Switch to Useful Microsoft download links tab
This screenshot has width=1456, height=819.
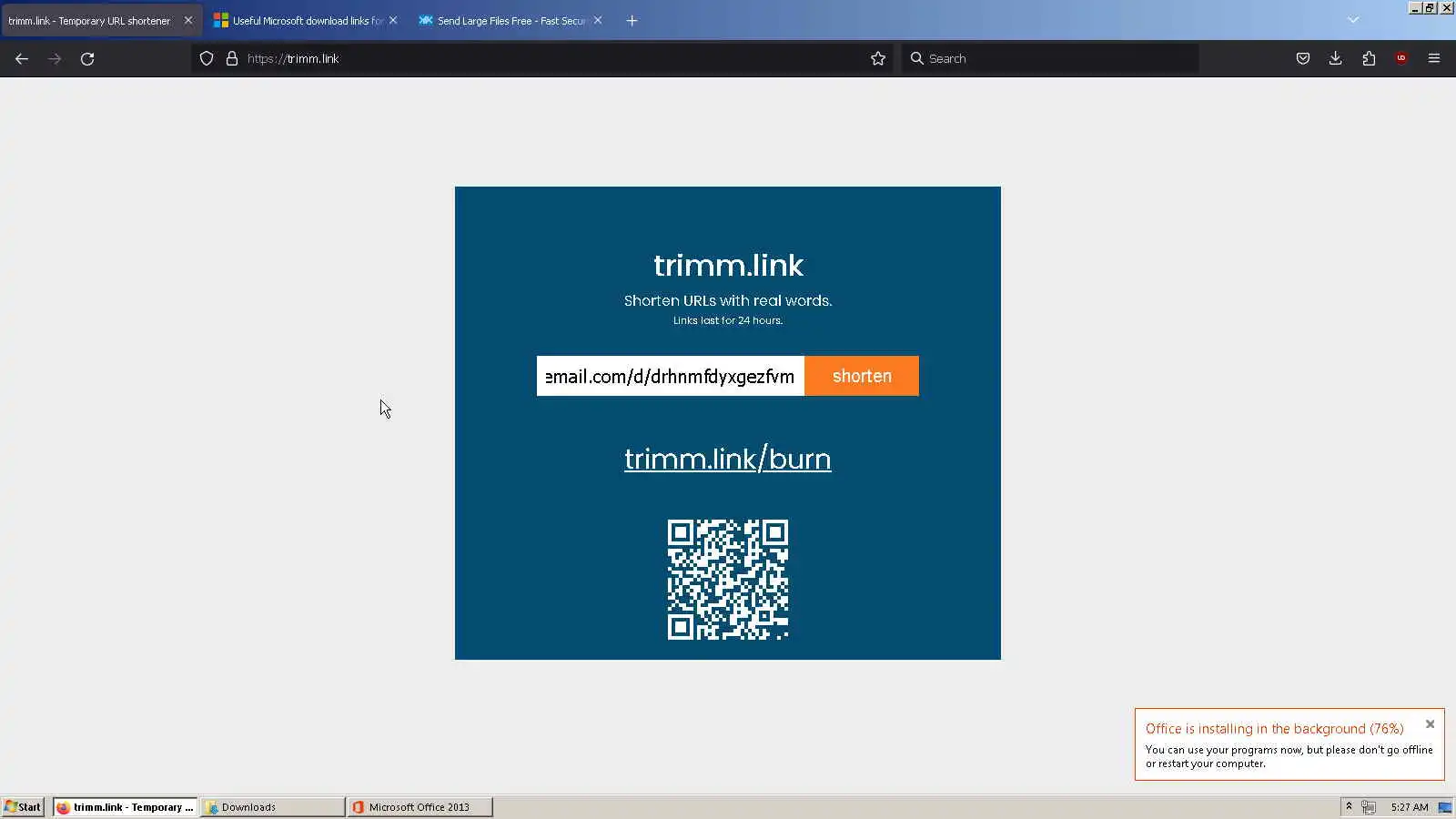[307, 20]
